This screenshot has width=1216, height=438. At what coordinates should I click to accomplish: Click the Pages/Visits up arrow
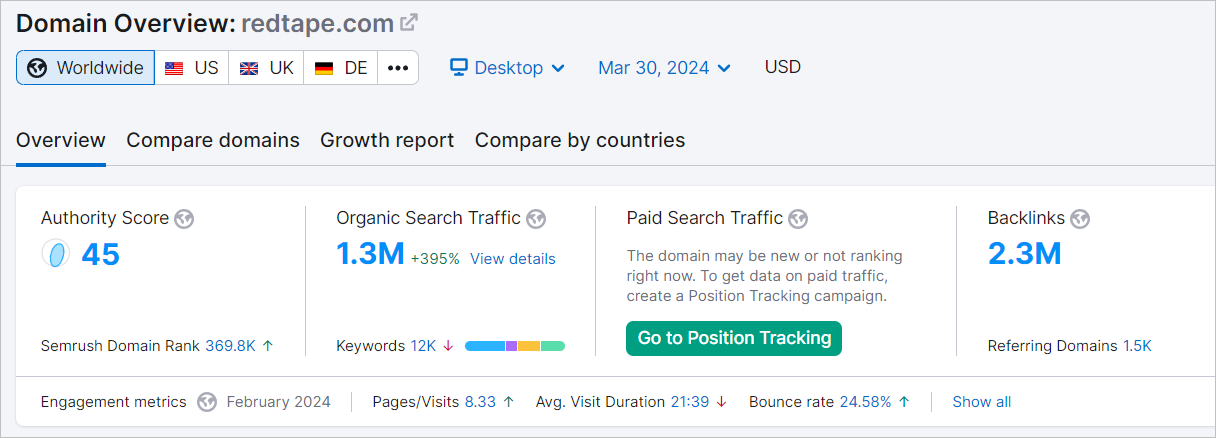(508, 402)
